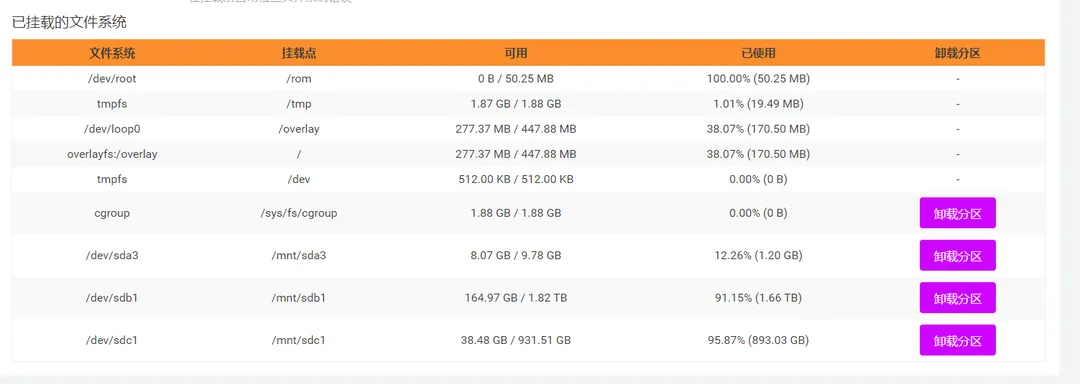
Task: Click the 卸载分区 column header
Action: pos(957,53)
